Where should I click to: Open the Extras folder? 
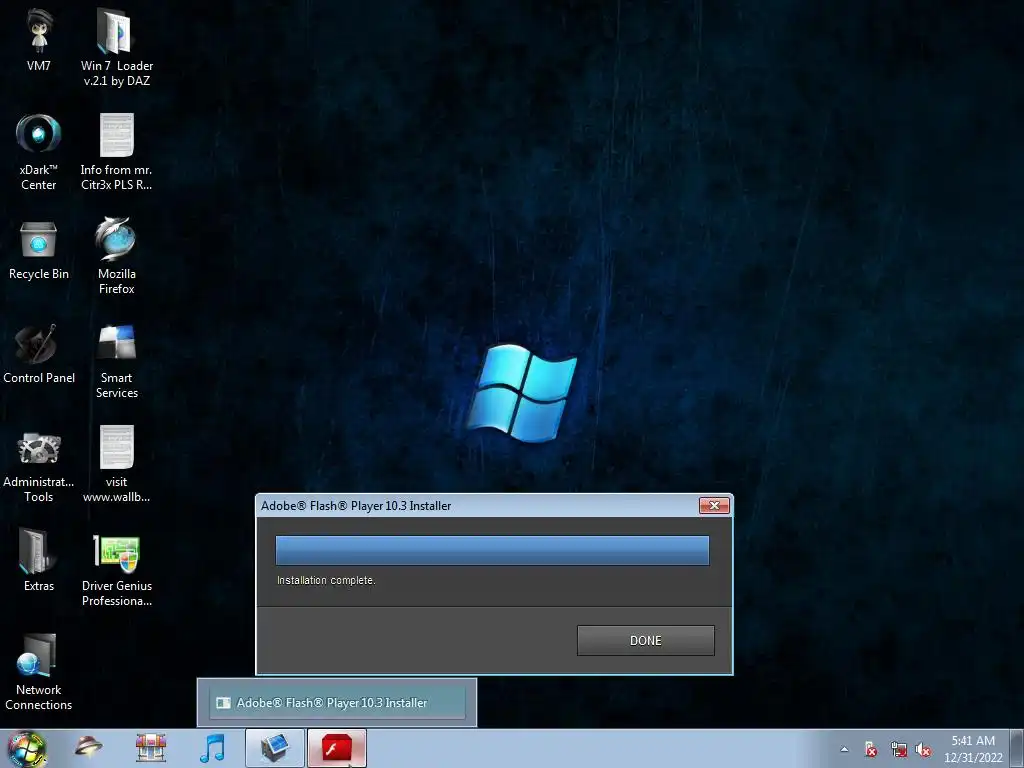pos(39,558)
